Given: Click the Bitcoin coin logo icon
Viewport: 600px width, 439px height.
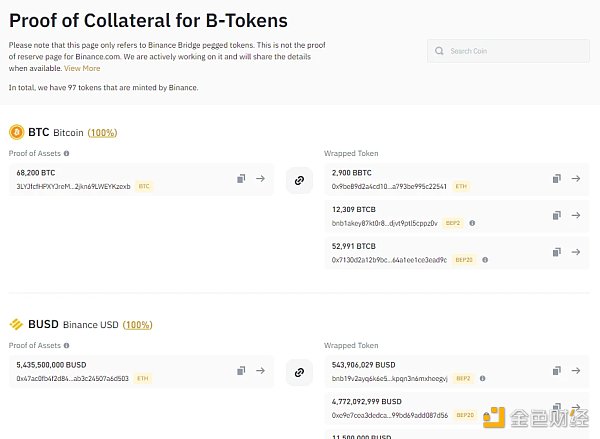Looking at the screenshot, I should (16, 132).
